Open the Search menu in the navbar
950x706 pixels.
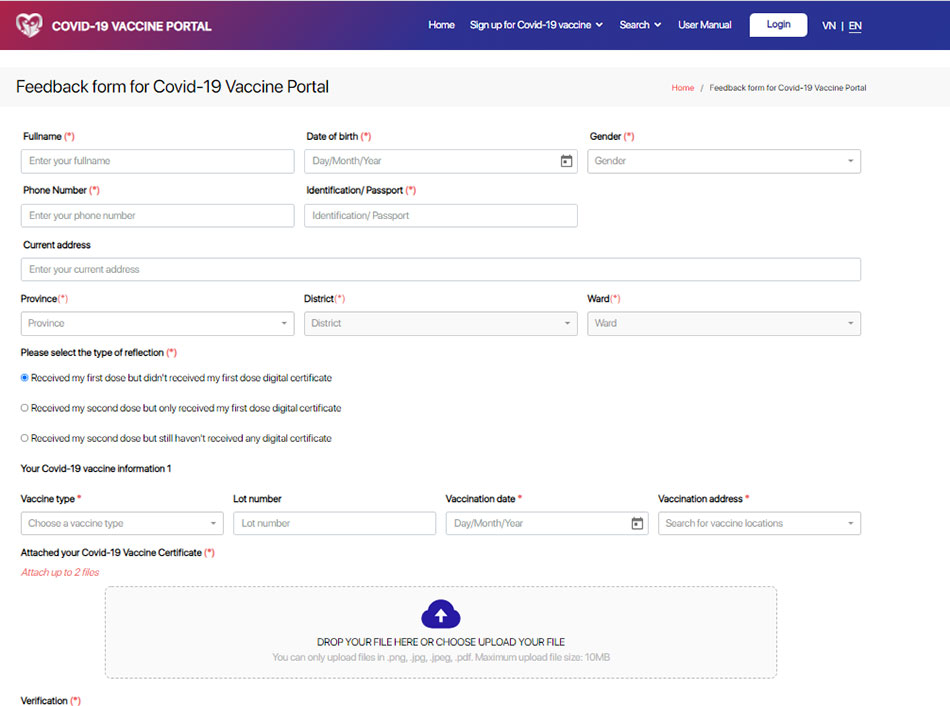(x=640, y=25)
